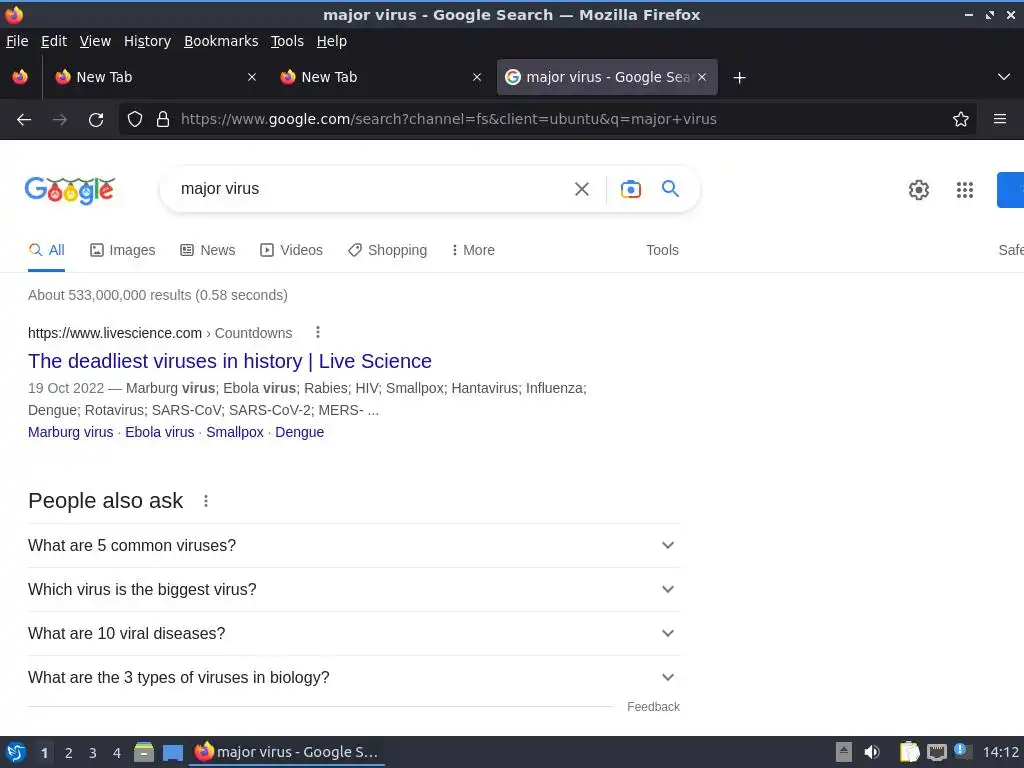
Task: Open the Marburg virus sitelink
Action: 71,432
